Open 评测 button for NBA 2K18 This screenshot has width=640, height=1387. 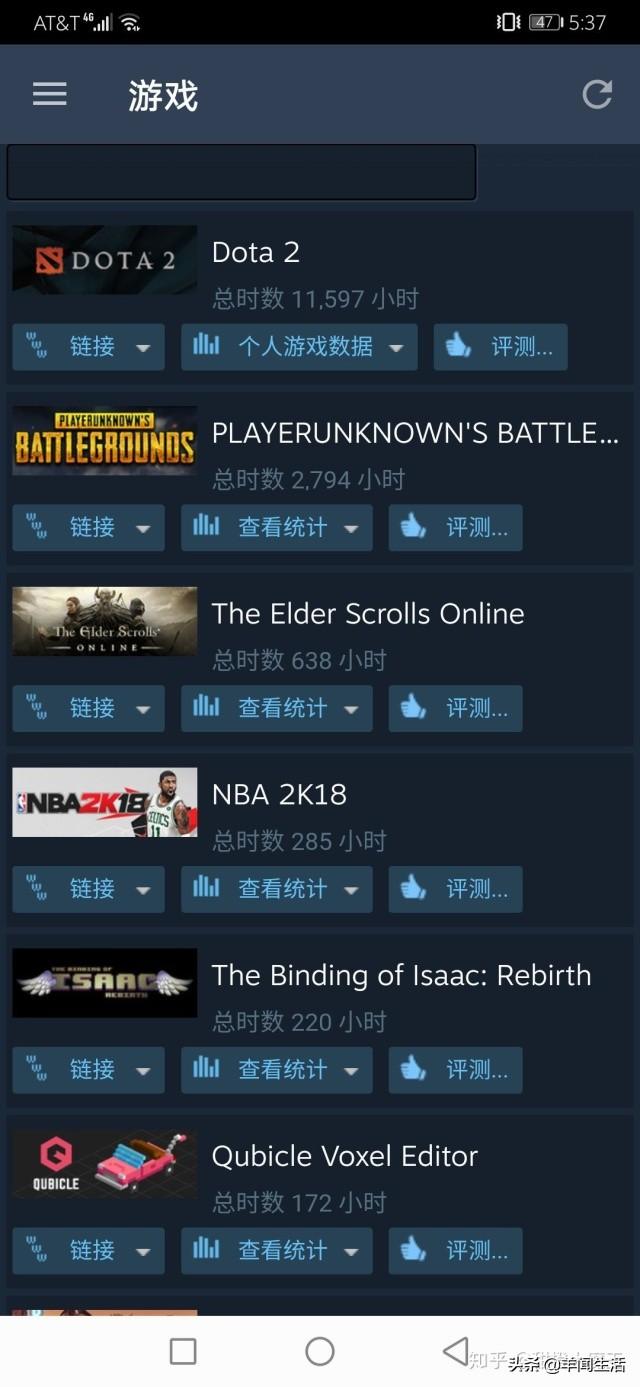(455, 889)
